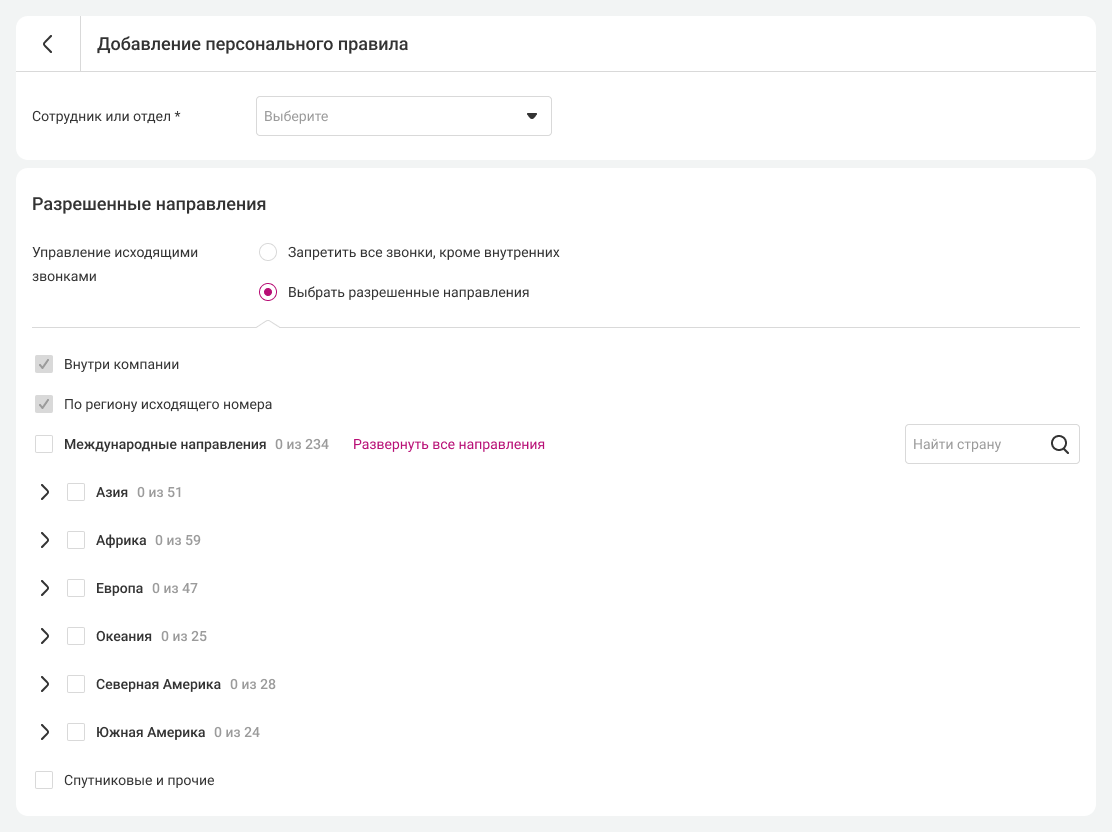Expand the Африка region list

[x=44, y=540]
